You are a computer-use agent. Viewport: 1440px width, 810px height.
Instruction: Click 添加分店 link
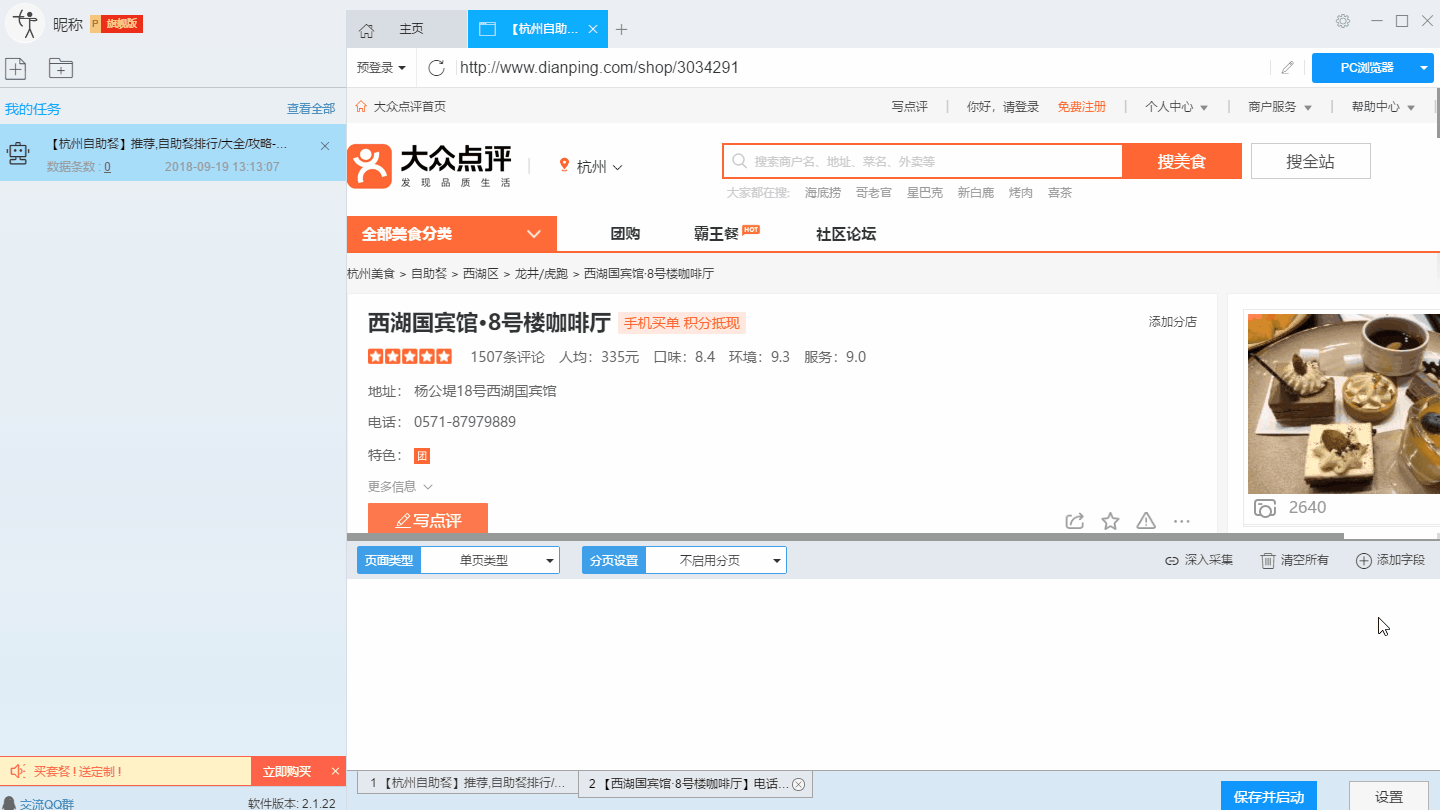tap(1173, 322)
